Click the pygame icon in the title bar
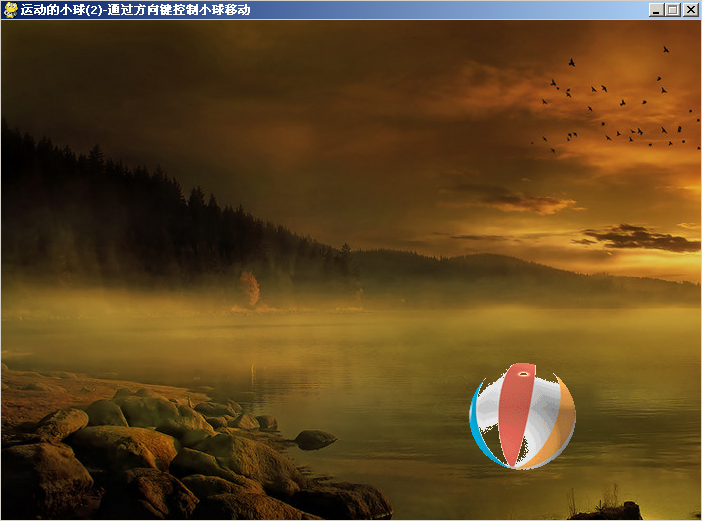The image size is (702, 521). tap(11, 10)
